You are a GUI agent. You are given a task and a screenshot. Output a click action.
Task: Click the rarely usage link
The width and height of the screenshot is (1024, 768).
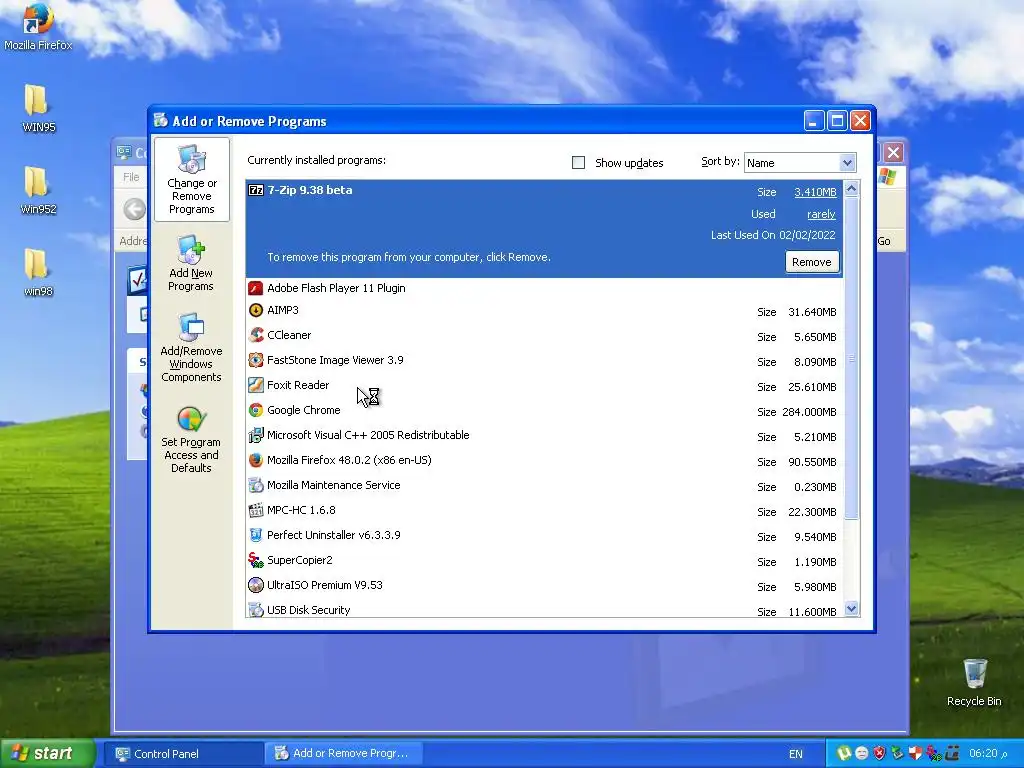point(821,214)
